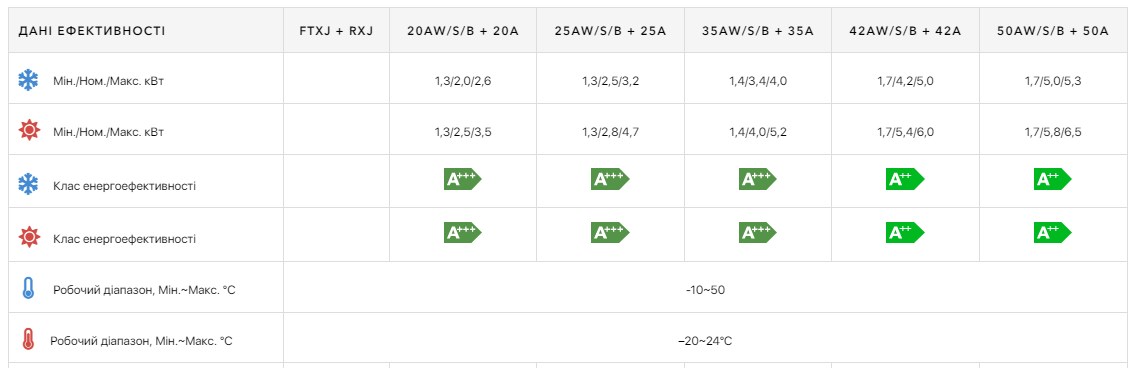
Task: Click the blue snowflake icon beside cooling capacity
Action: pos(28,80)
